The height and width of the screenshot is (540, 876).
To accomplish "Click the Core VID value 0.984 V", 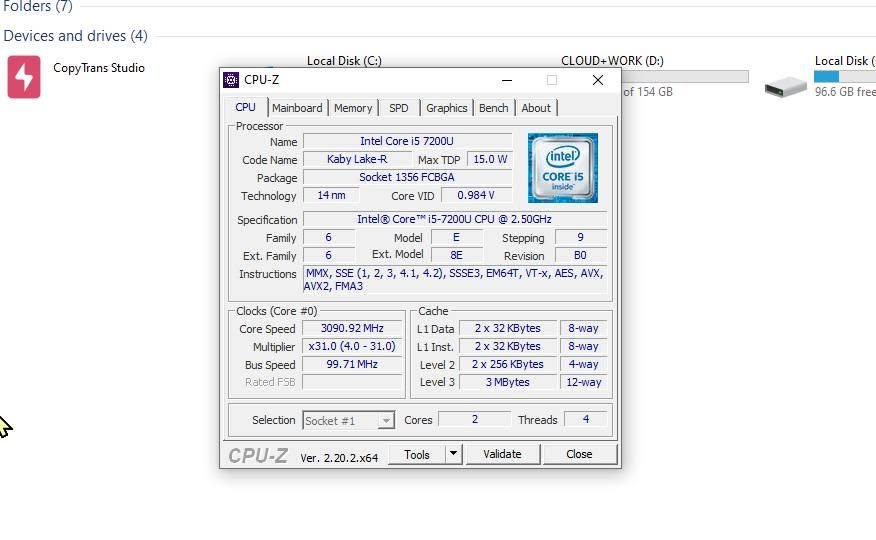I will pos(476,195).
